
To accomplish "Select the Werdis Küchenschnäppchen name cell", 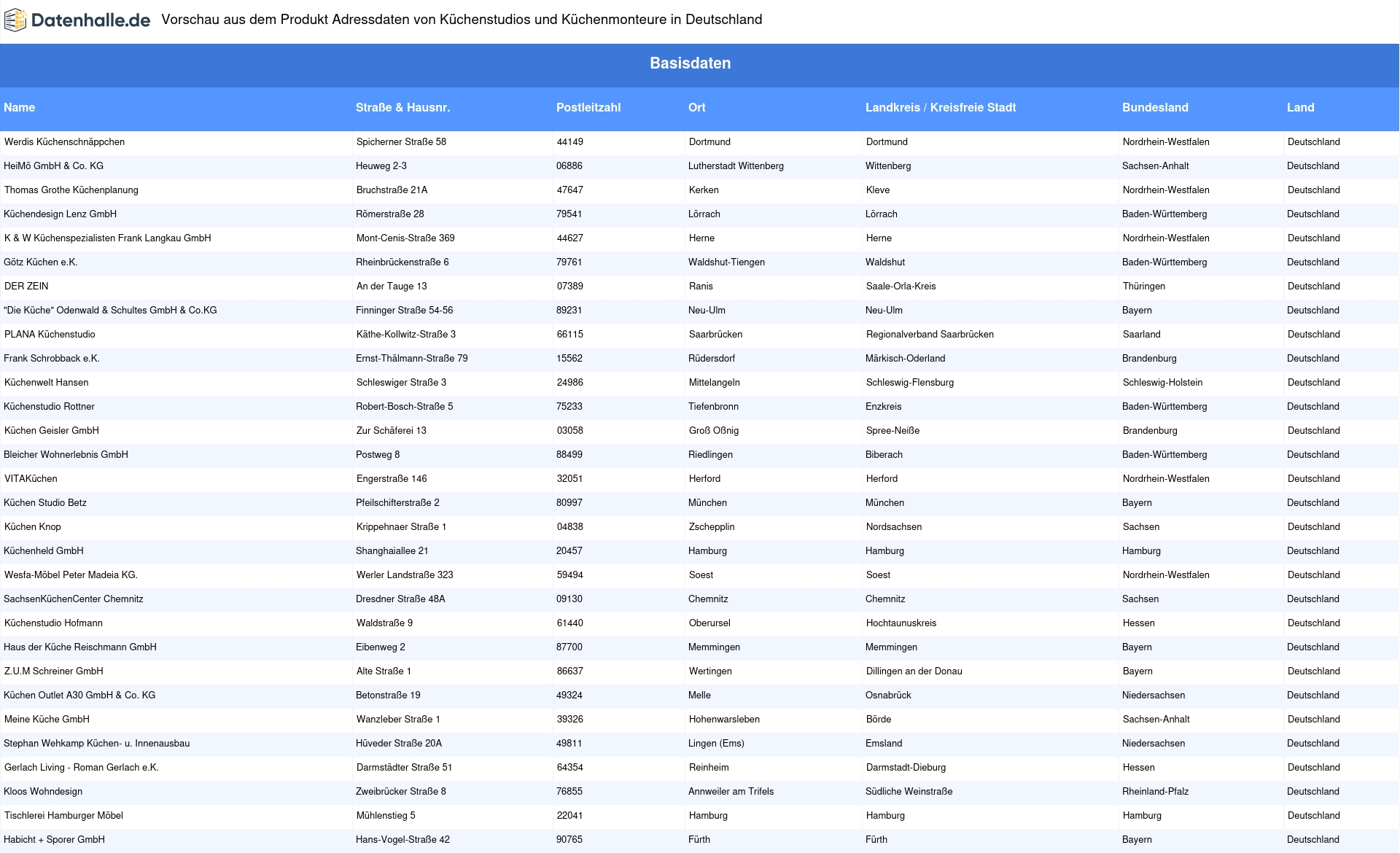I will (x=64, y=142).
